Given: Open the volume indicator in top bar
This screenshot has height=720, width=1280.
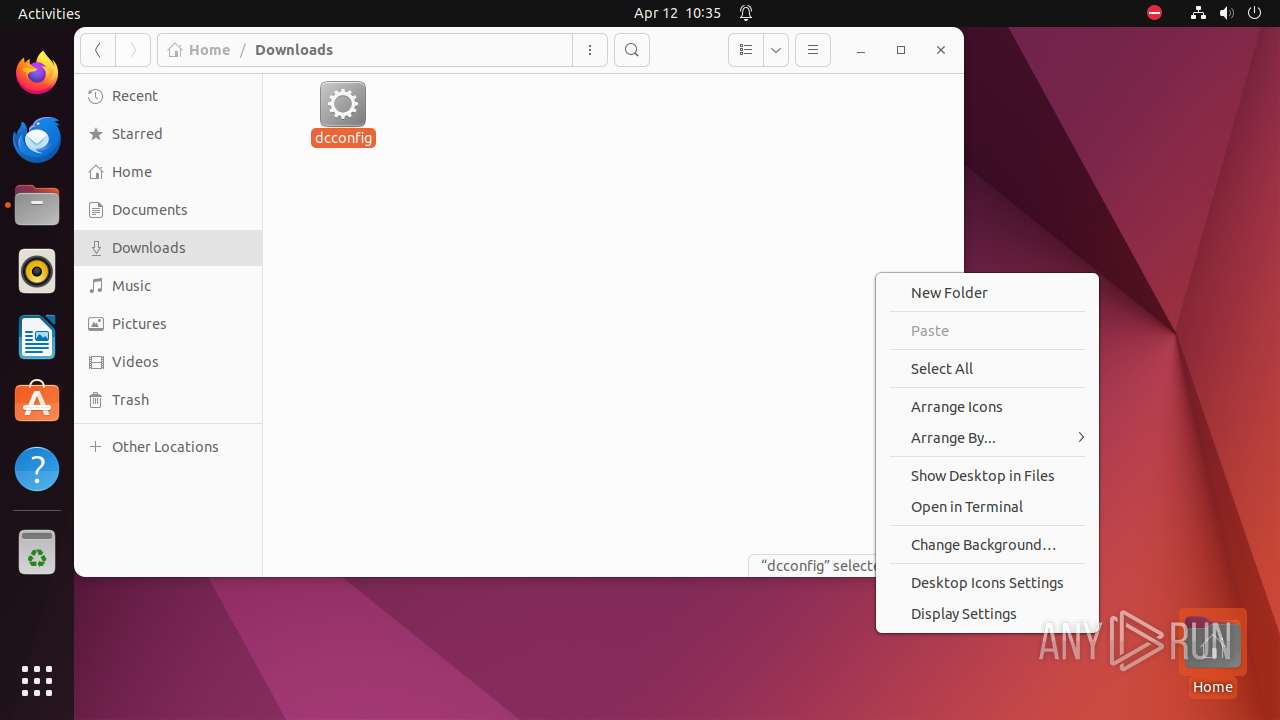Looking at the screenshot, I should pos(1227,13).
